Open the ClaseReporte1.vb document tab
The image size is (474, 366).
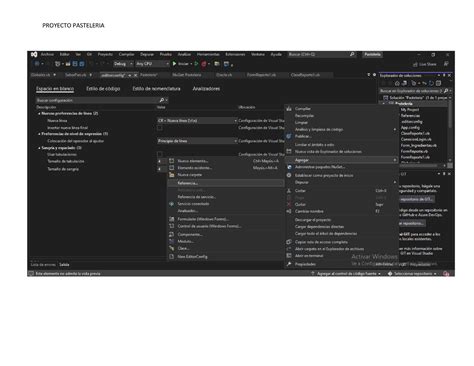[305, 75]
